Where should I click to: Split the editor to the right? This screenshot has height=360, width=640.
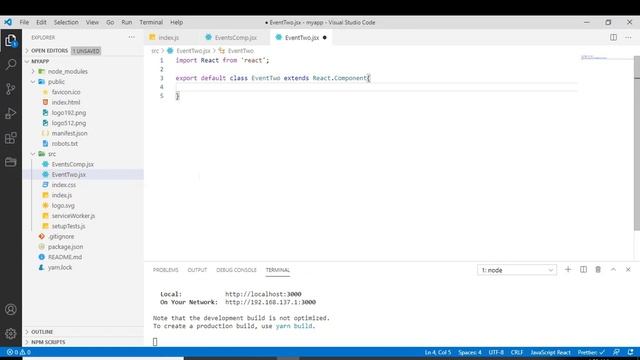613,37
